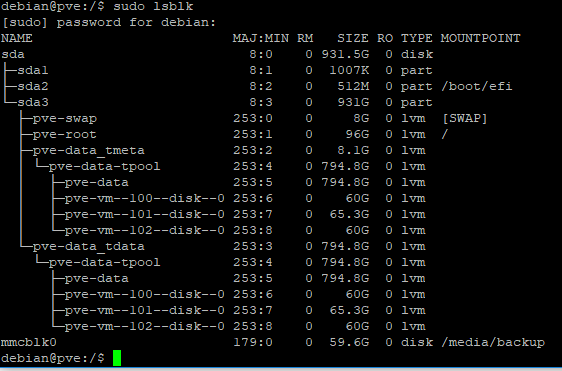Click 'pve-data-tpool' under pve-data_tmeta

(105, 167)
